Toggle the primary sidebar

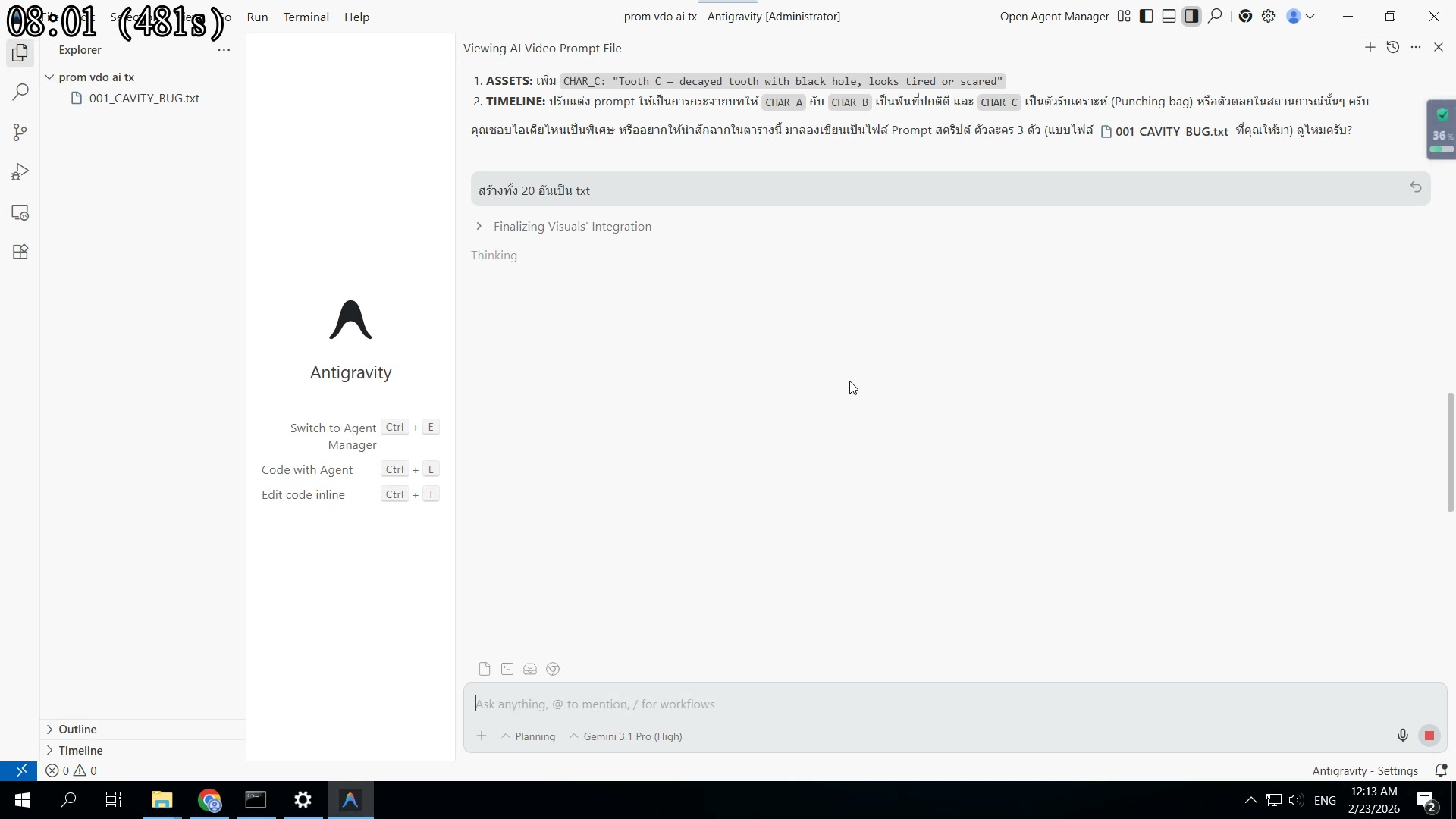coord(1146,16)
